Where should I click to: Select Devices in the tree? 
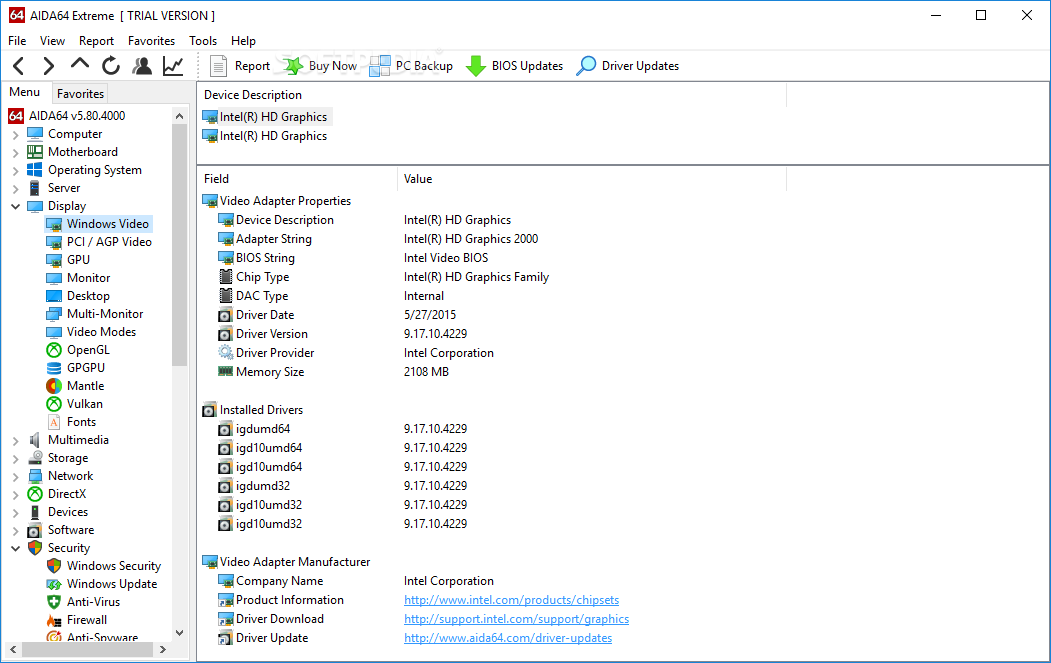[68, 512]
